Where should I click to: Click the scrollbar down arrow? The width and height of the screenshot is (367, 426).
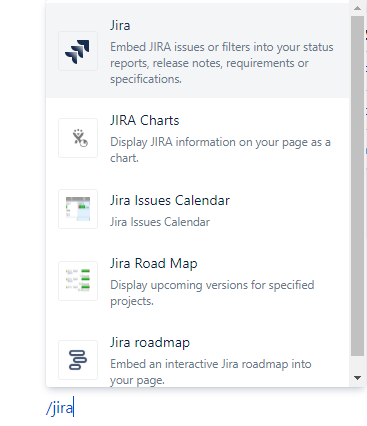click(357, 378)
